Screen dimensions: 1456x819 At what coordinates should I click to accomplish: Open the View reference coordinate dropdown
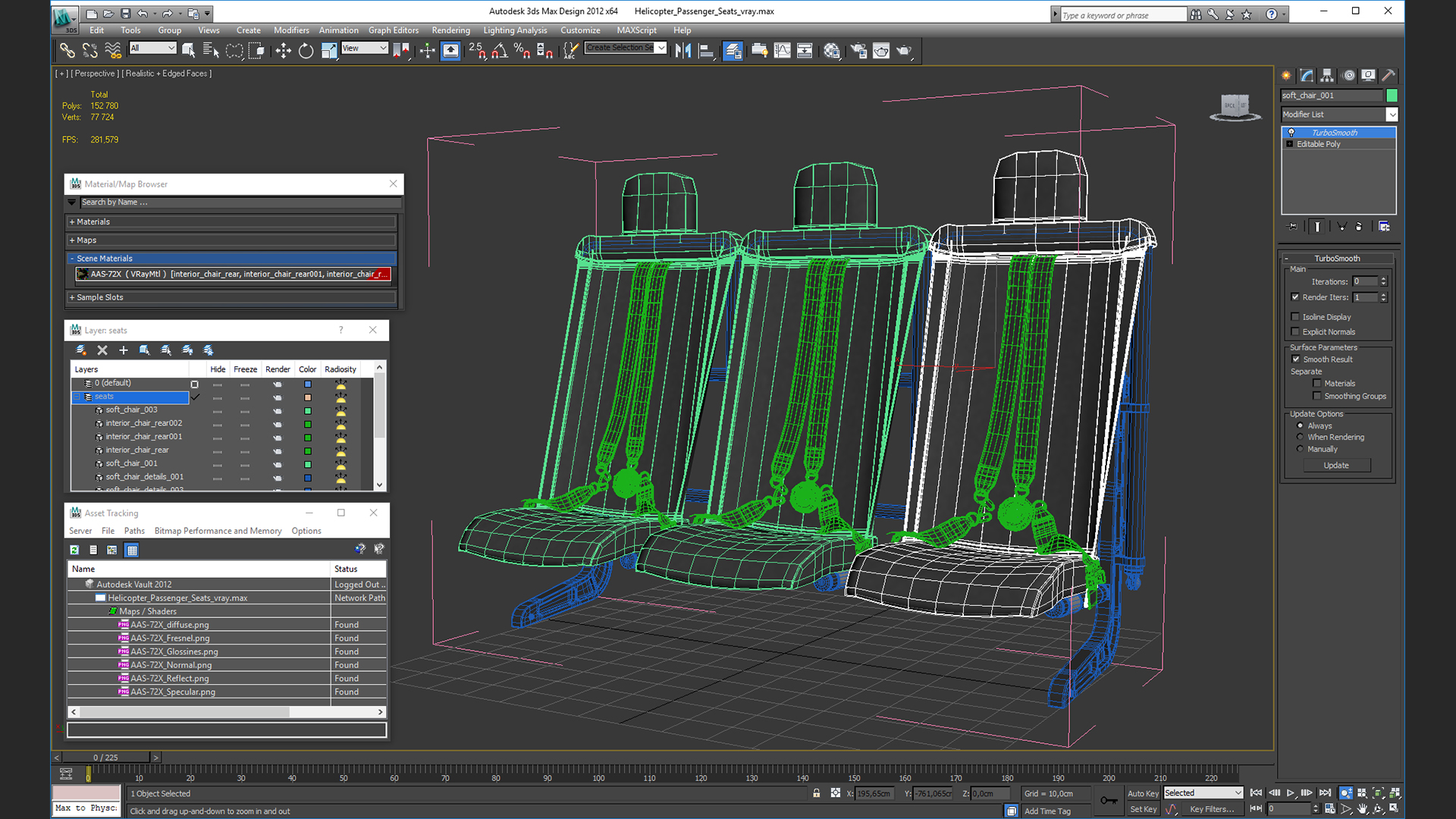pyautogui.click(x=364, y=48)
